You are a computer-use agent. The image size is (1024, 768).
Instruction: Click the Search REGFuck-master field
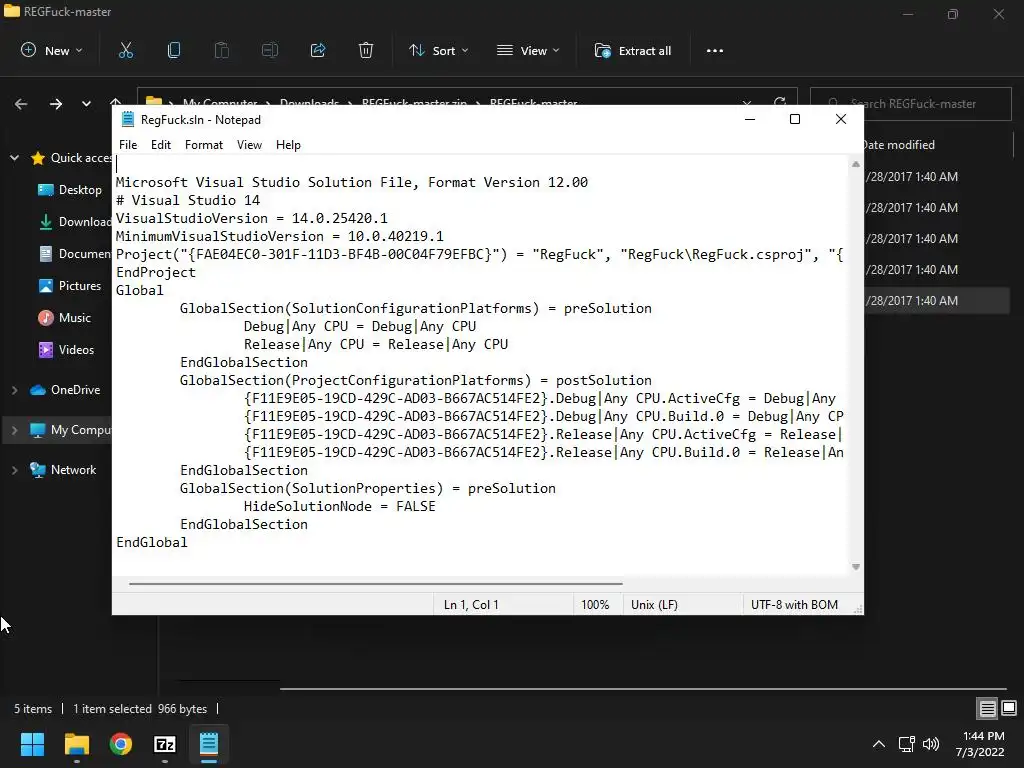(x=912, y=104)
